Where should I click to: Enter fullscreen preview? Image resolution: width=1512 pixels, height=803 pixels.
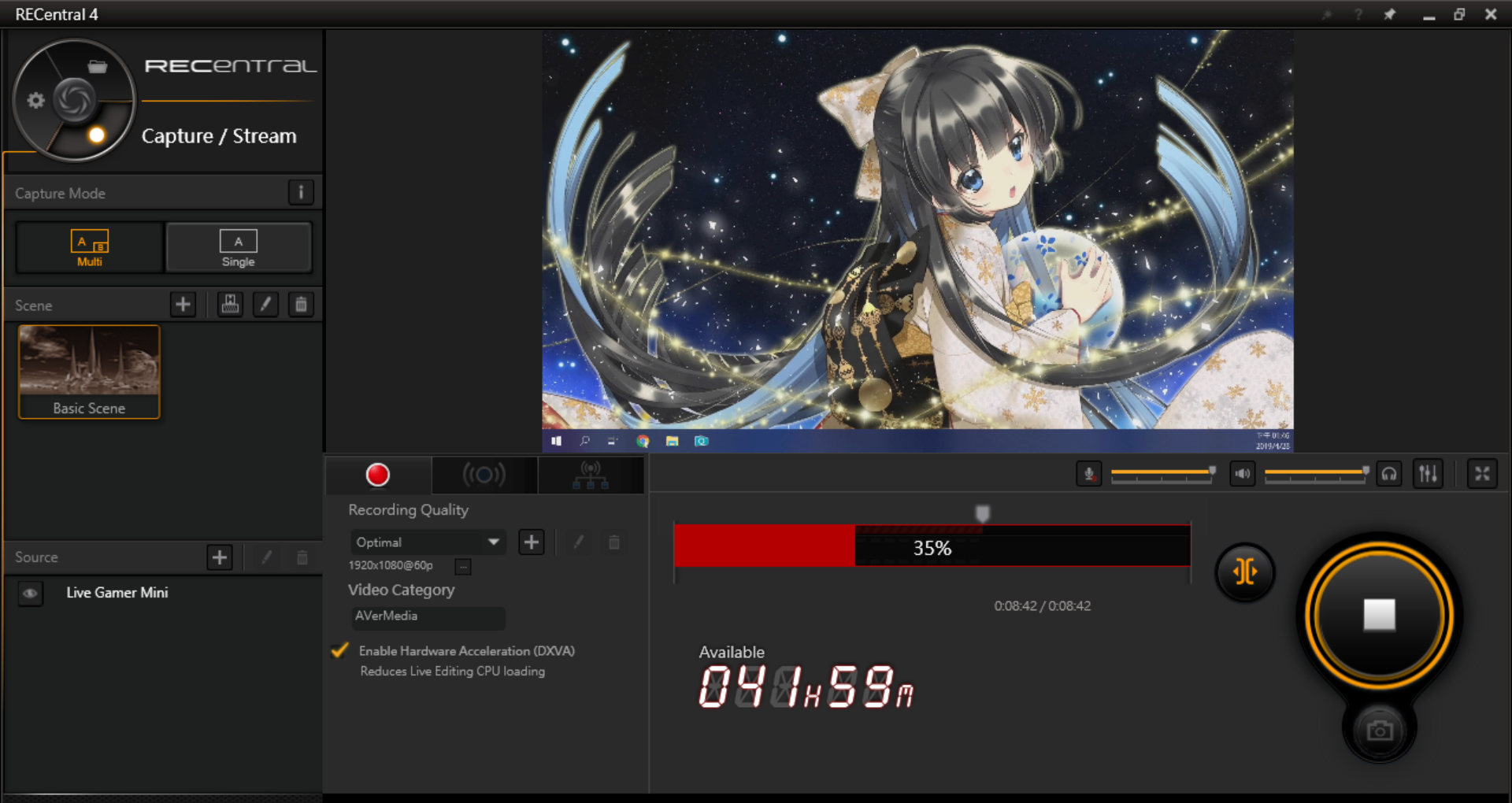click(1482, 474)
